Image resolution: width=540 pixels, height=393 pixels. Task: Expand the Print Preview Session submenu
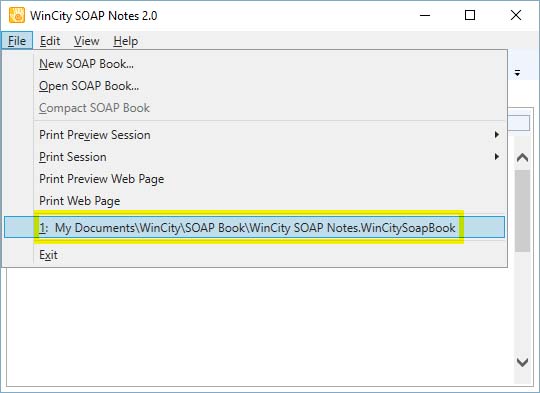click(255, 135)
